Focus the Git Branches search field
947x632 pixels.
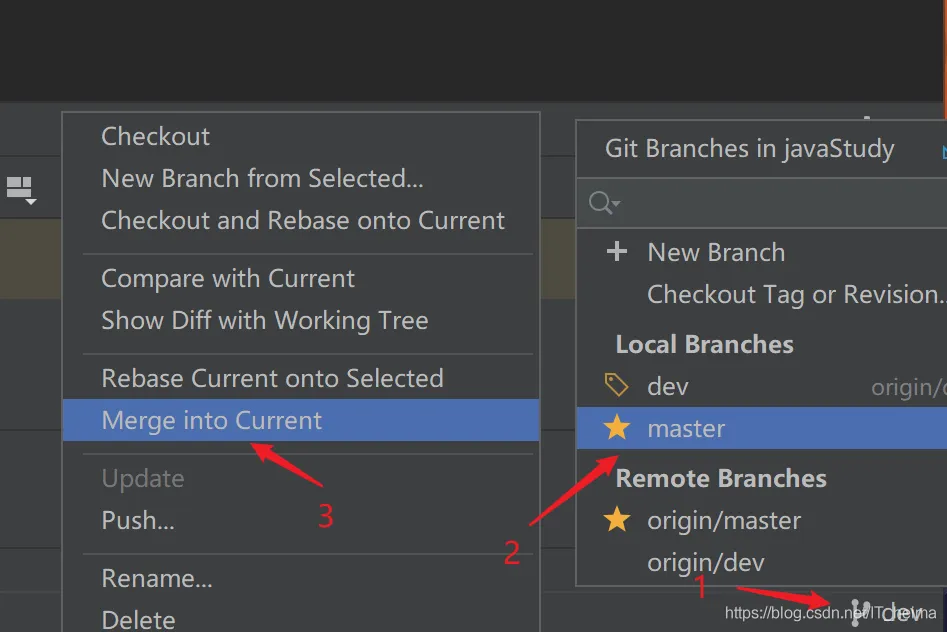pyautogui.click(x=780, y=204)
